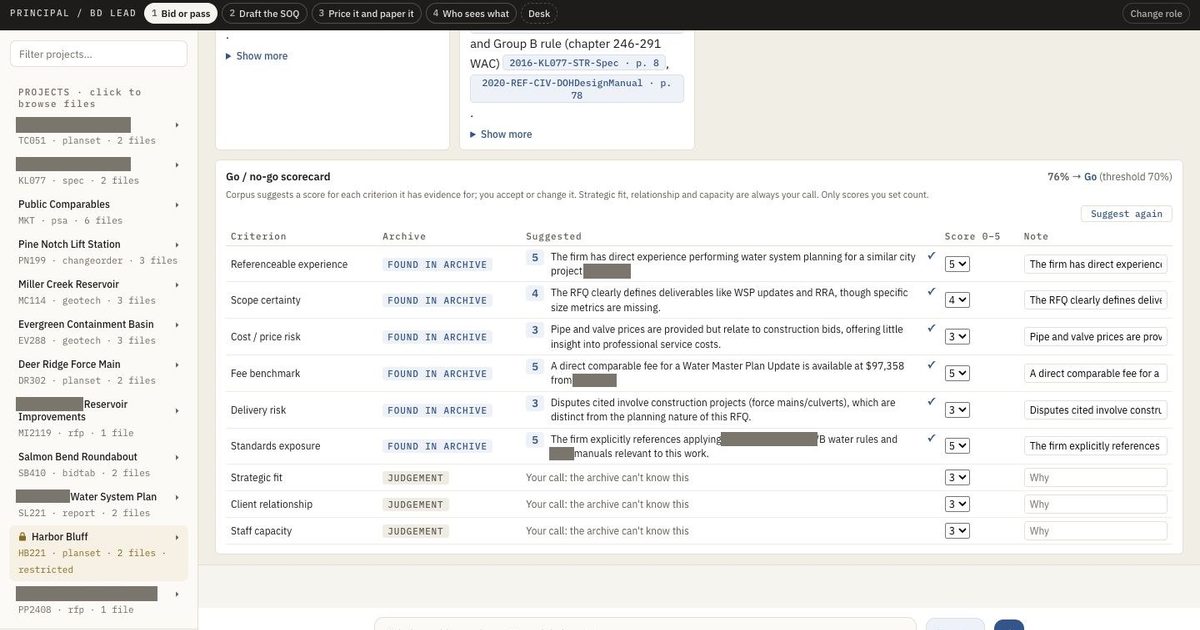Viewport: 1200px width, 630px height.
Task: Accept suggested score for Scope certainty checkmark
Action: tap(932, 292)
